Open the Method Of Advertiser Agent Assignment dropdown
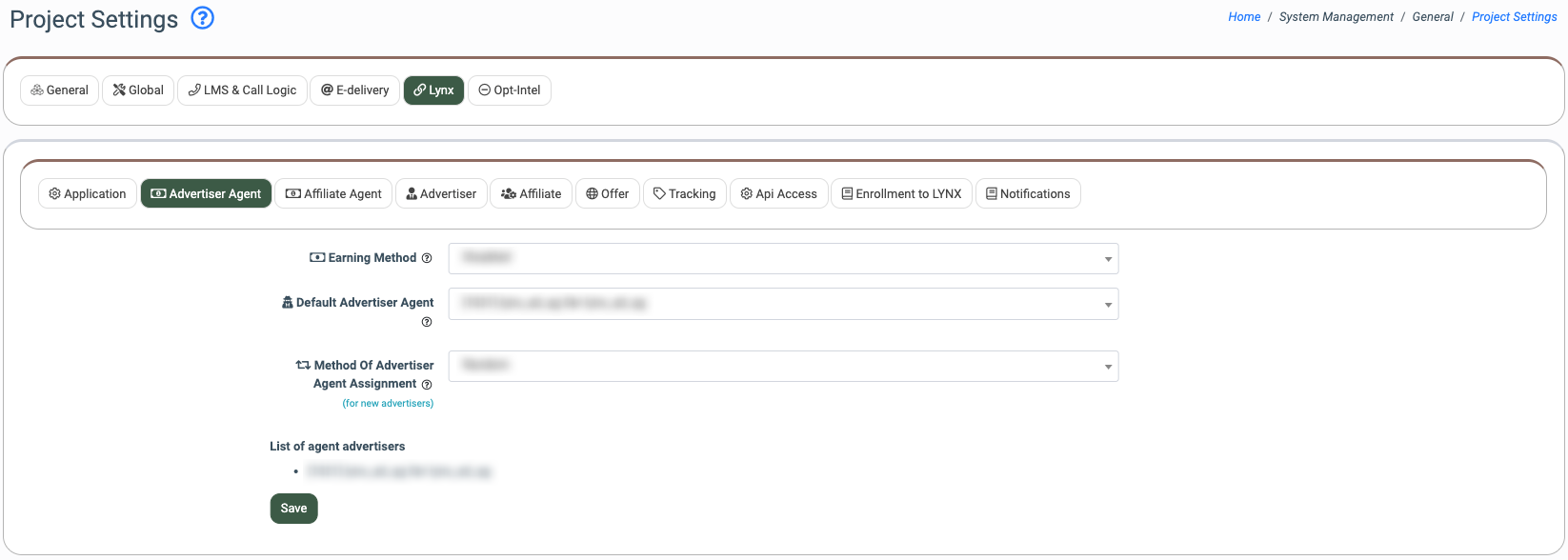This screenshot has height=560, width=1568. click(783, 367)
